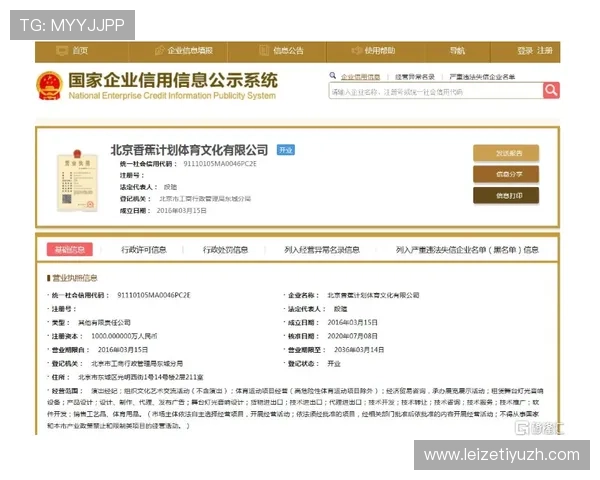This screenshot has width=600, height=480.
Task: Click the monitor icon beside 首页
Action: (x=62, y=51)
